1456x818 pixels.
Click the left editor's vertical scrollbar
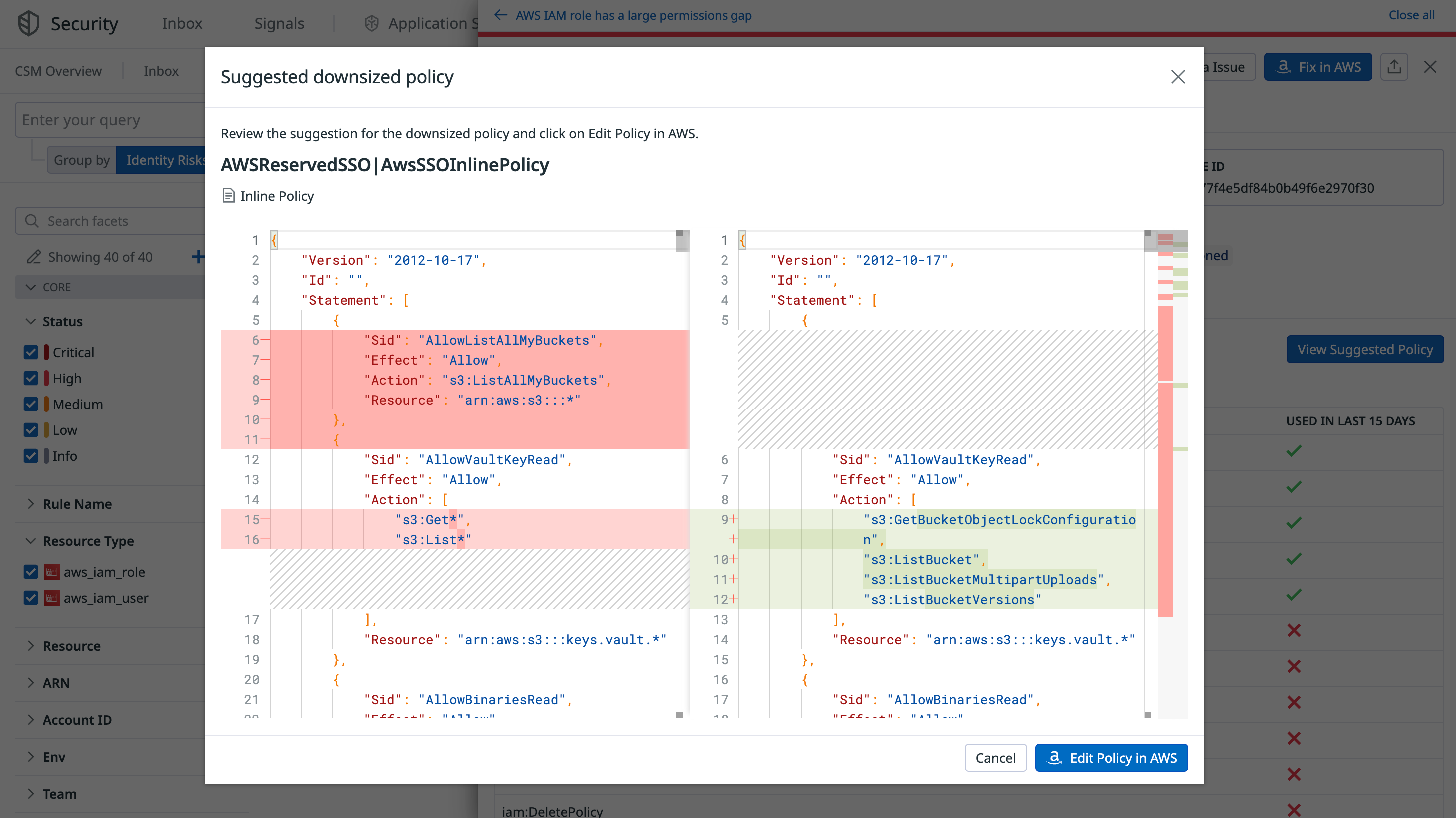(x=682, y=474)
